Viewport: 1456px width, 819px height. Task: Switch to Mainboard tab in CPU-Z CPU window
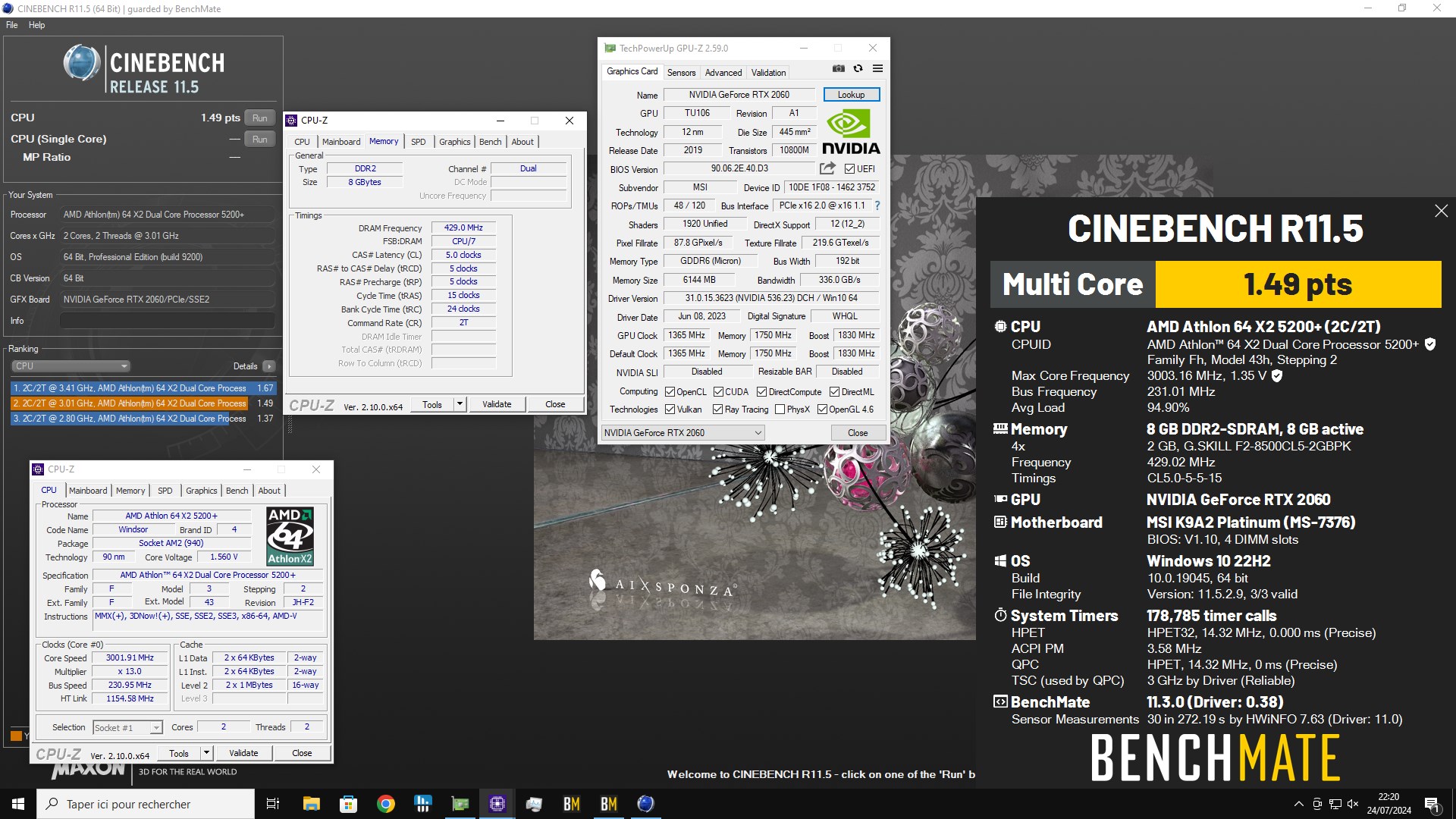click(x=88, y=491)
